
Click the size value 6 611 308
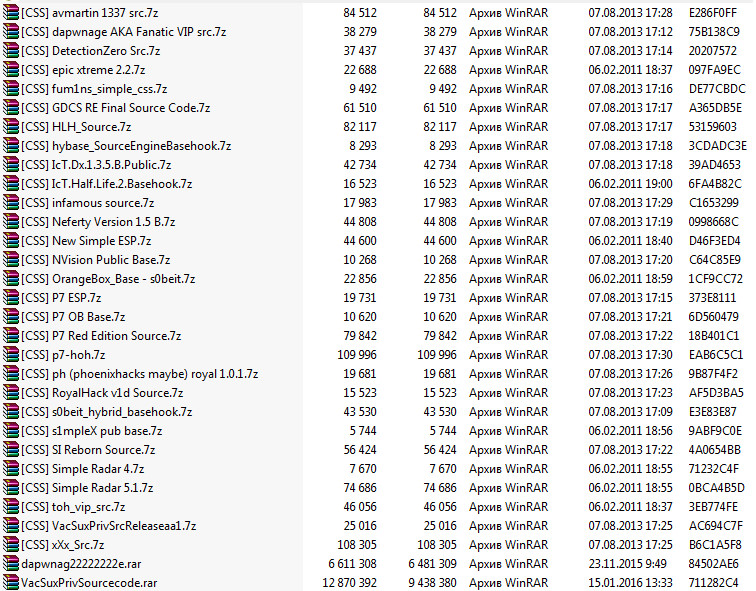click(352, 564)
